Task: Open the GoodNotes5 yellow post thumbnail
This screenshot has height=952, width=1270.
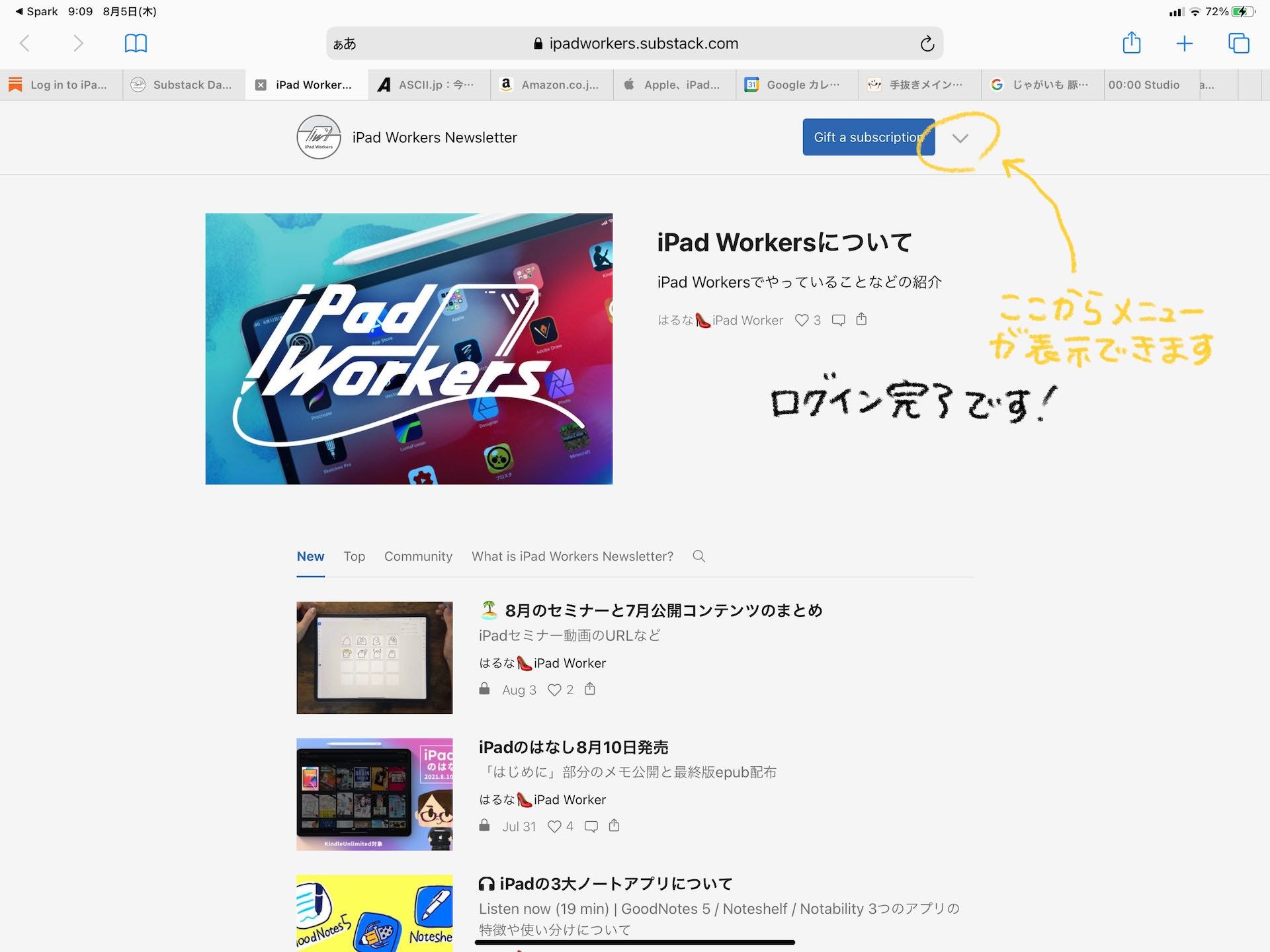Action: (374, 914)
